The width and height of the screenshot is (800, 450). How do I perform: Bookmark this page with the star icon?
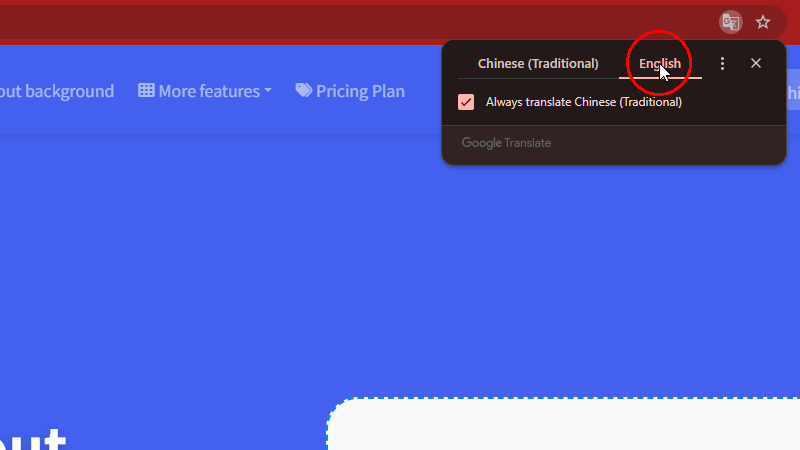(x=763, y=22)
